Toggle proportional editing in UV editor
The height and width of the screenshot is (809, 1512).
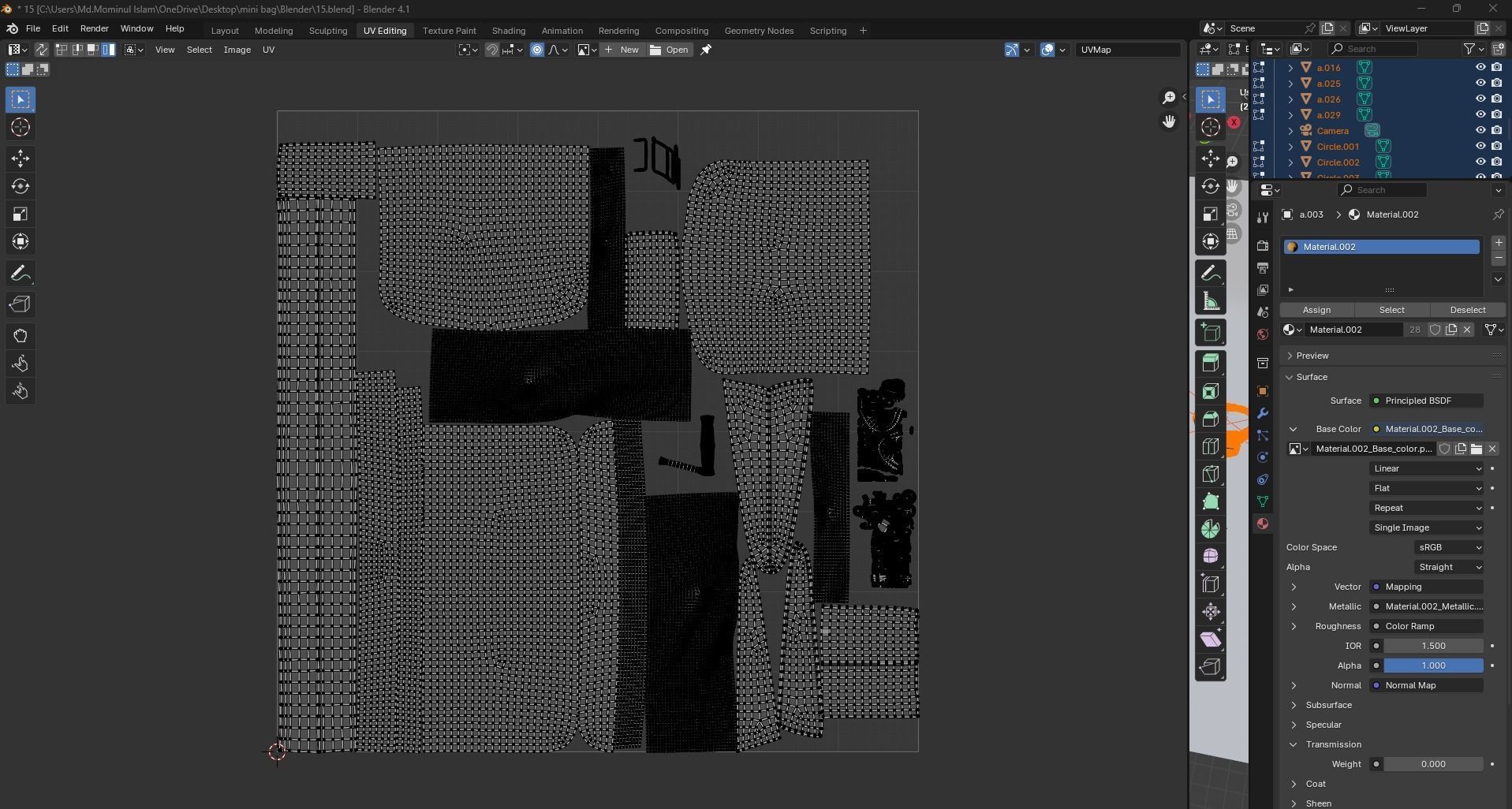536,50
